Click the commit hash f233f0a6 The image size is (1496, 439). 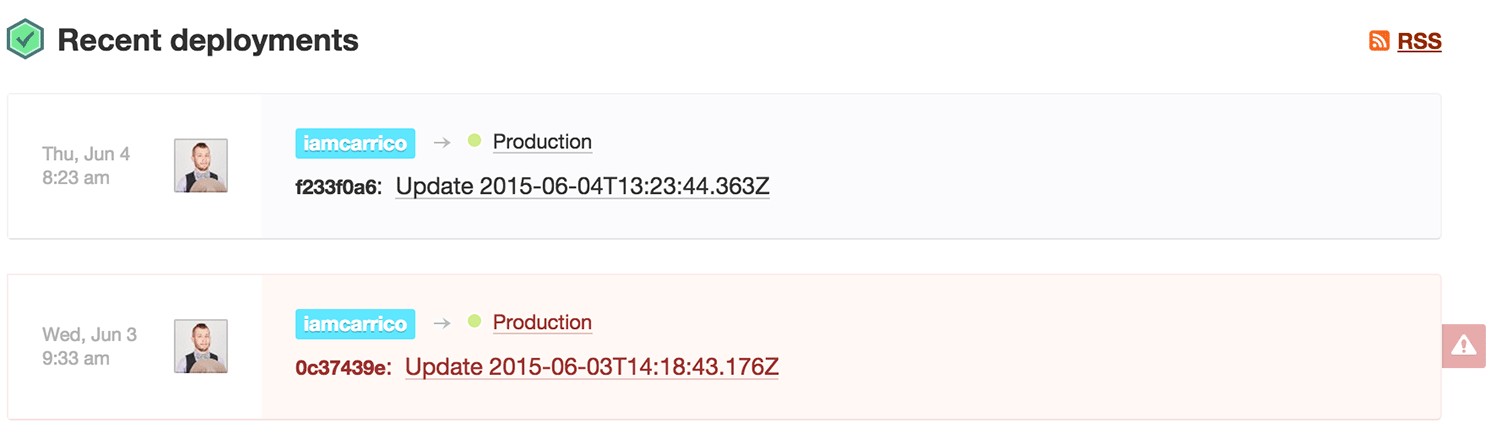(338, 188)
